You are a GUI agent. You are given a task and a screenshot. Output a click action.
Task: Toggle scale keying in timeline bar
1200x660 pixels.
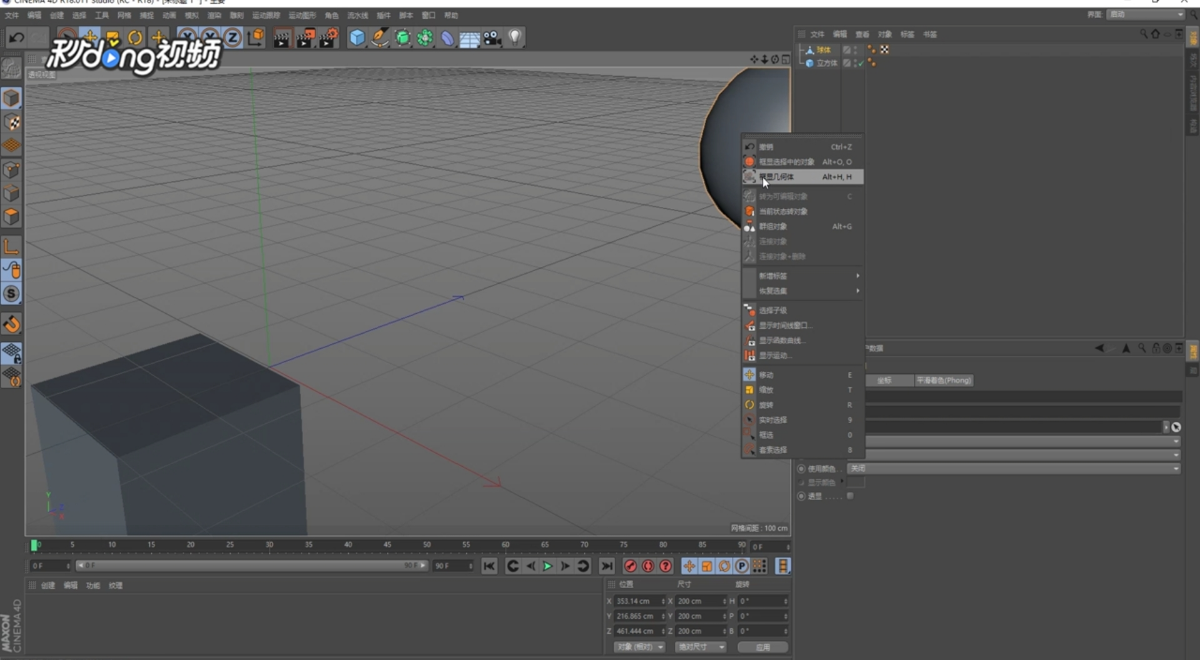[707, 566]
